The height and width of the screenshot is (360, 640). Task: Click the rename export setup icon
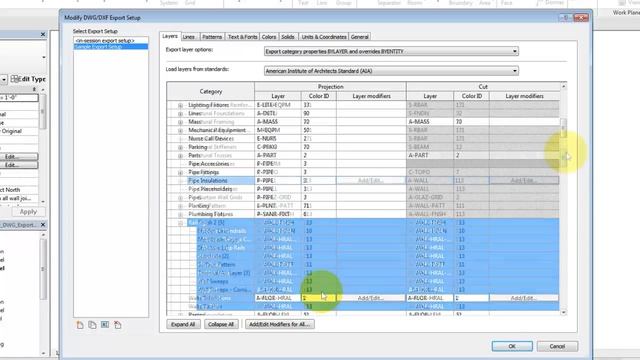105,325
